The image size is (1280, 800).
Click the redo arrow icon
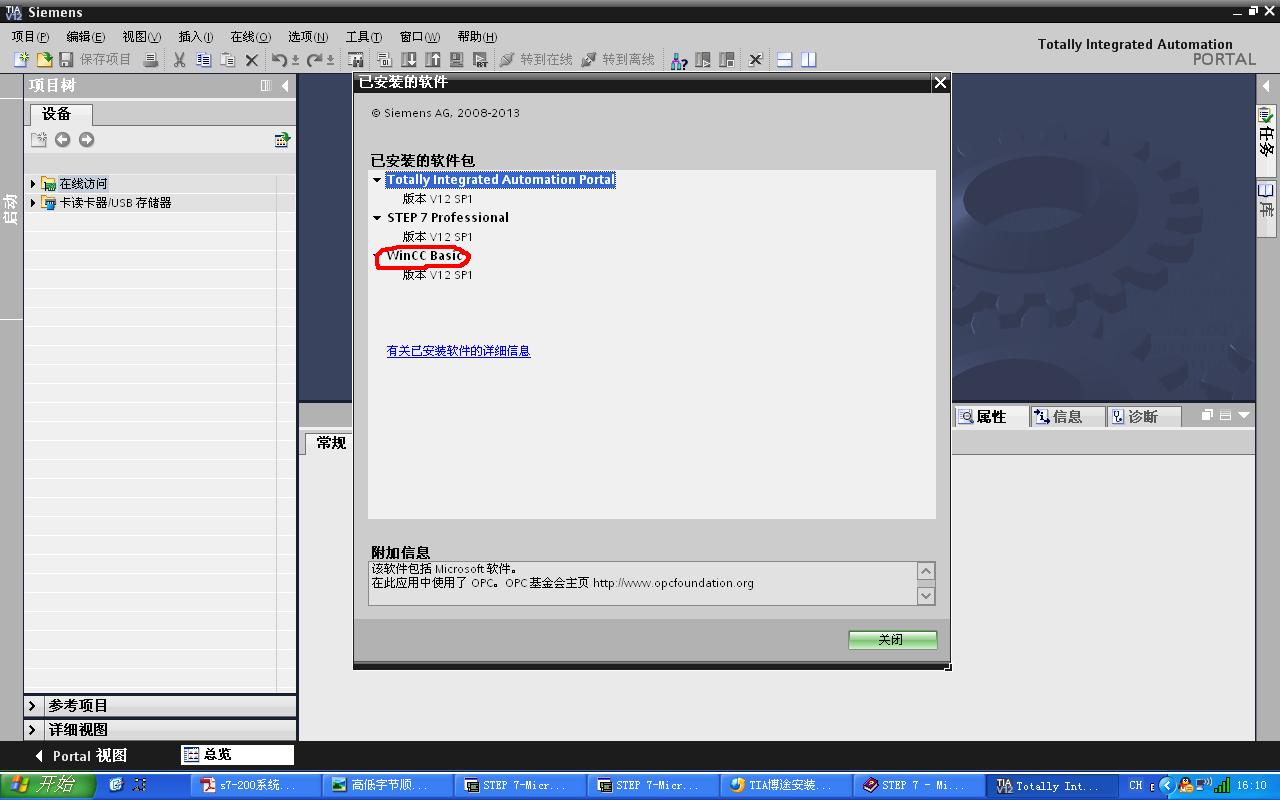[316, 60]
